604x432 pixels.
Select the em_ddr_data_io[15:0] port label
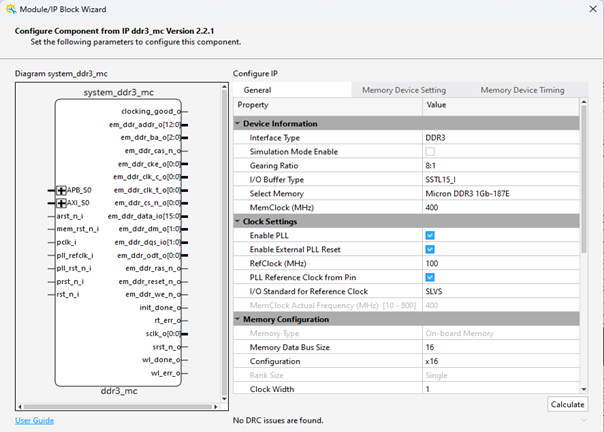(x=144, y=216)
